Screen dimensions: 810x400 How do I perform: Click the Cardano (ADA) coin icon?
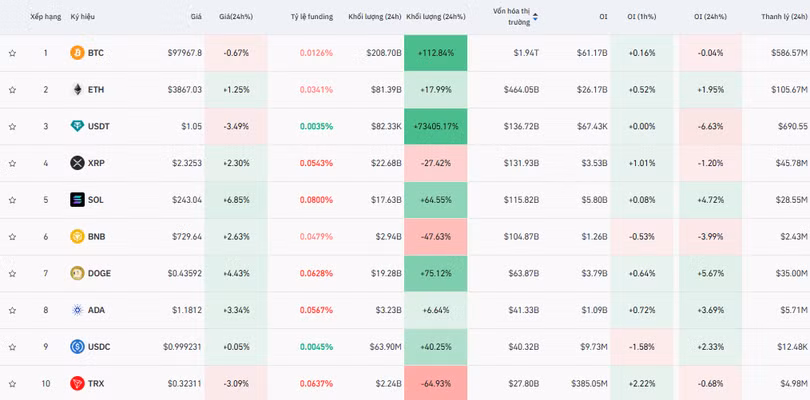[x=77, y=310]
